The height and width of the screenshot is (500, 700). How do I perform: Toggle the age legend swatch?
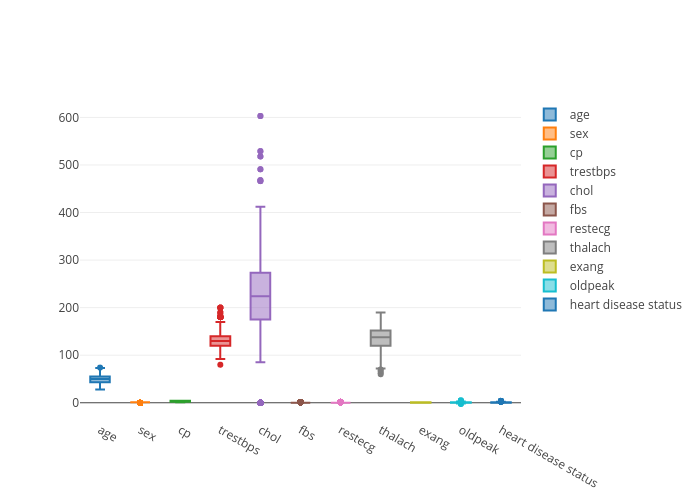coord(550,115)
